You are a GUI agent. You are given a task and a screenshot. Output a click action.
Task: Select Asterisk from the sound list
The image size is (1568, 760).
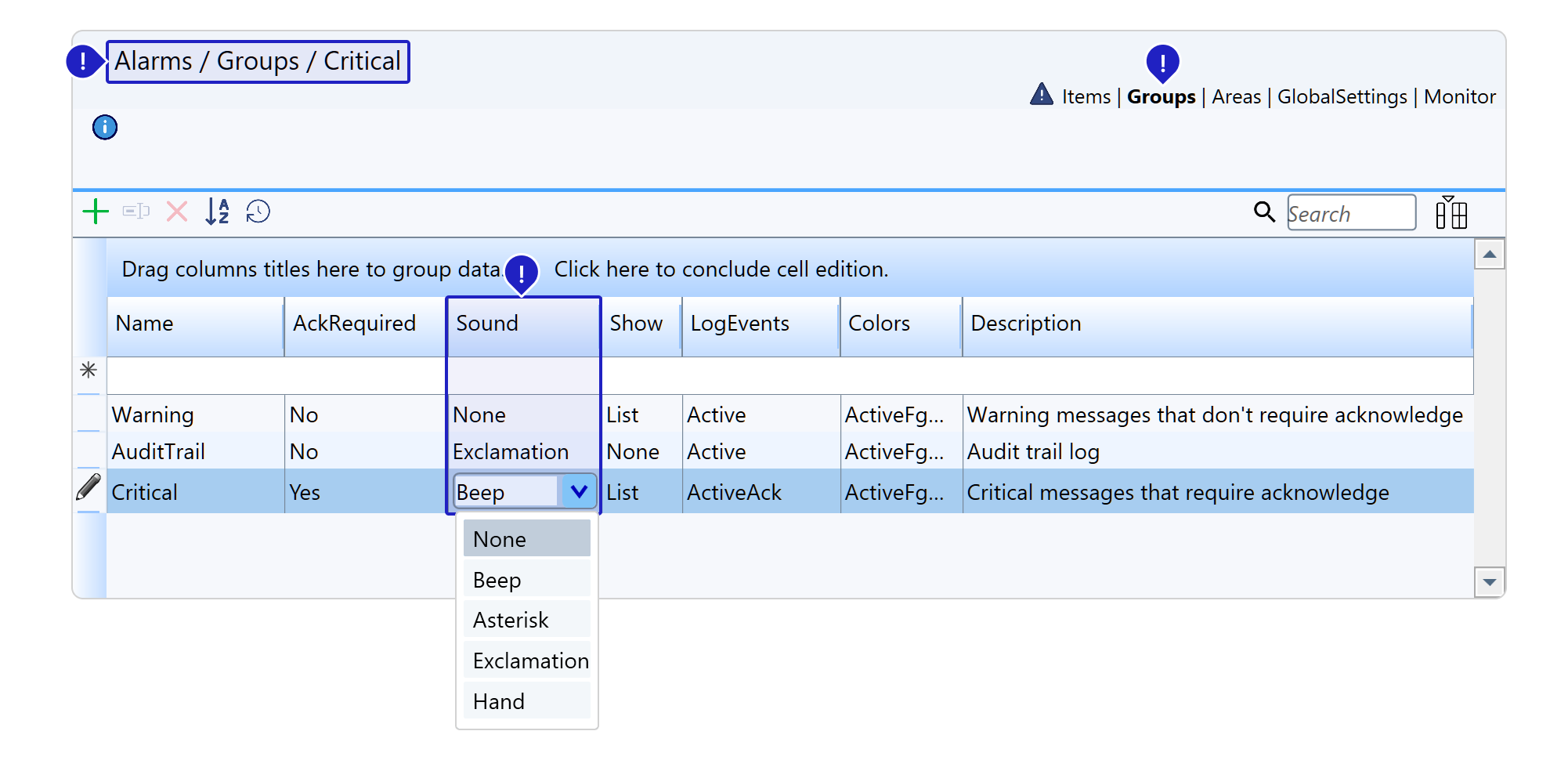coord(511,621)
